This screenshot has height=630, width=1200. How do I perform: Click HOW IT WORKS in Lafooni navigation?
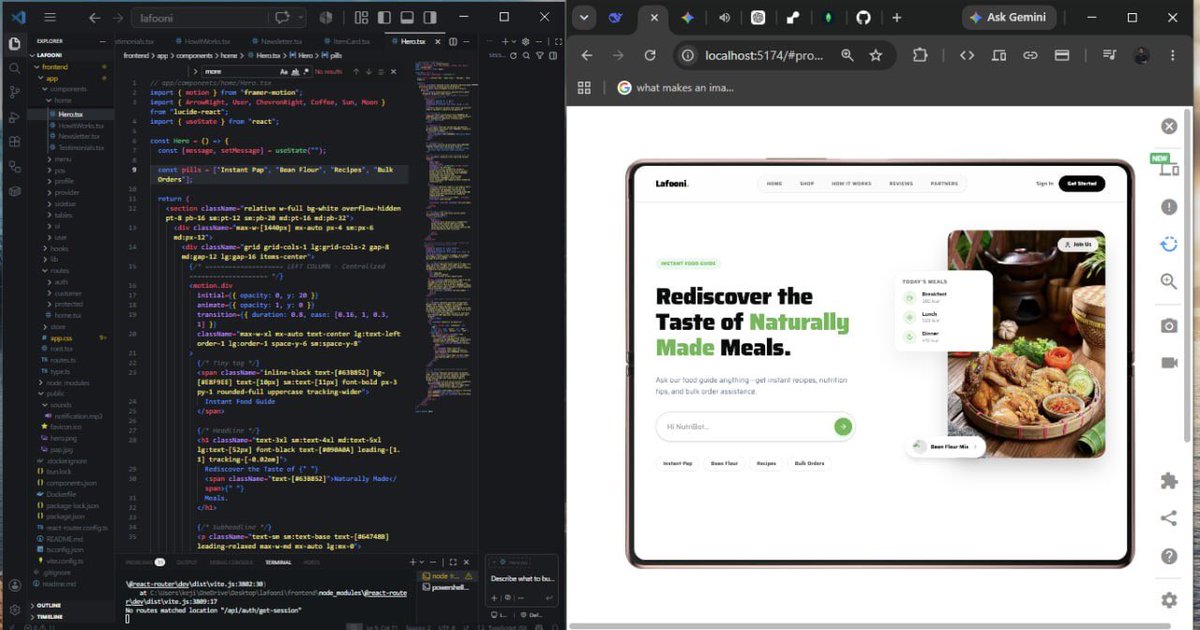click(x=851, y=183)
